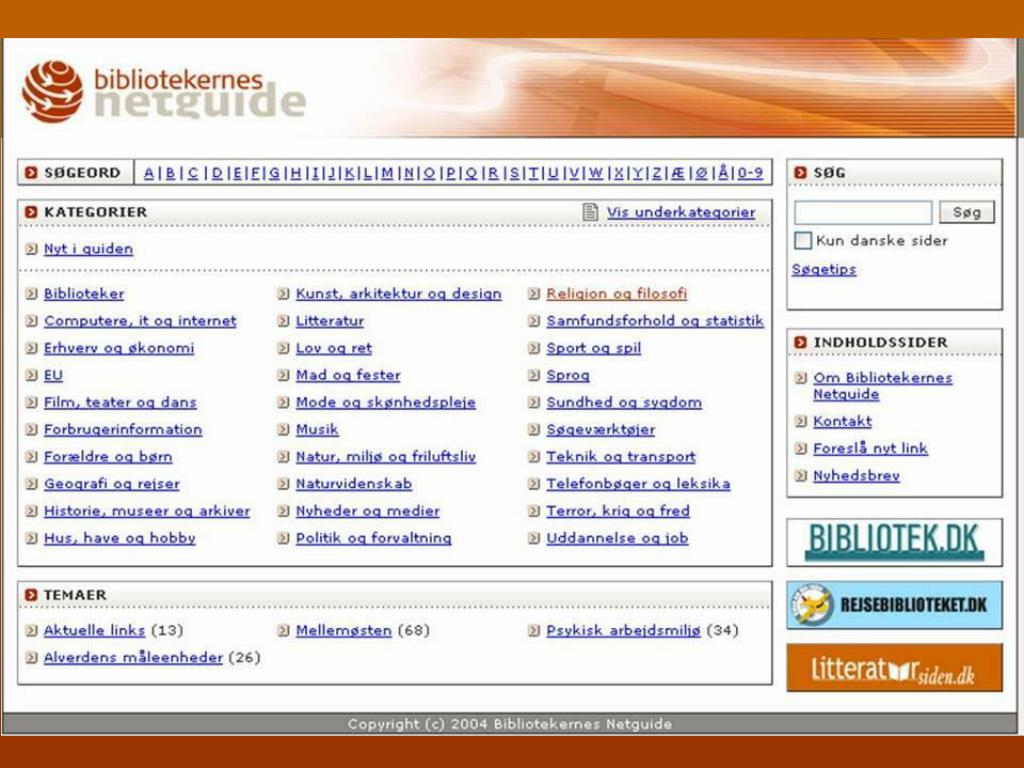
Task: Open the Hus, have og hobby category
Action: (x=120, y=538)
